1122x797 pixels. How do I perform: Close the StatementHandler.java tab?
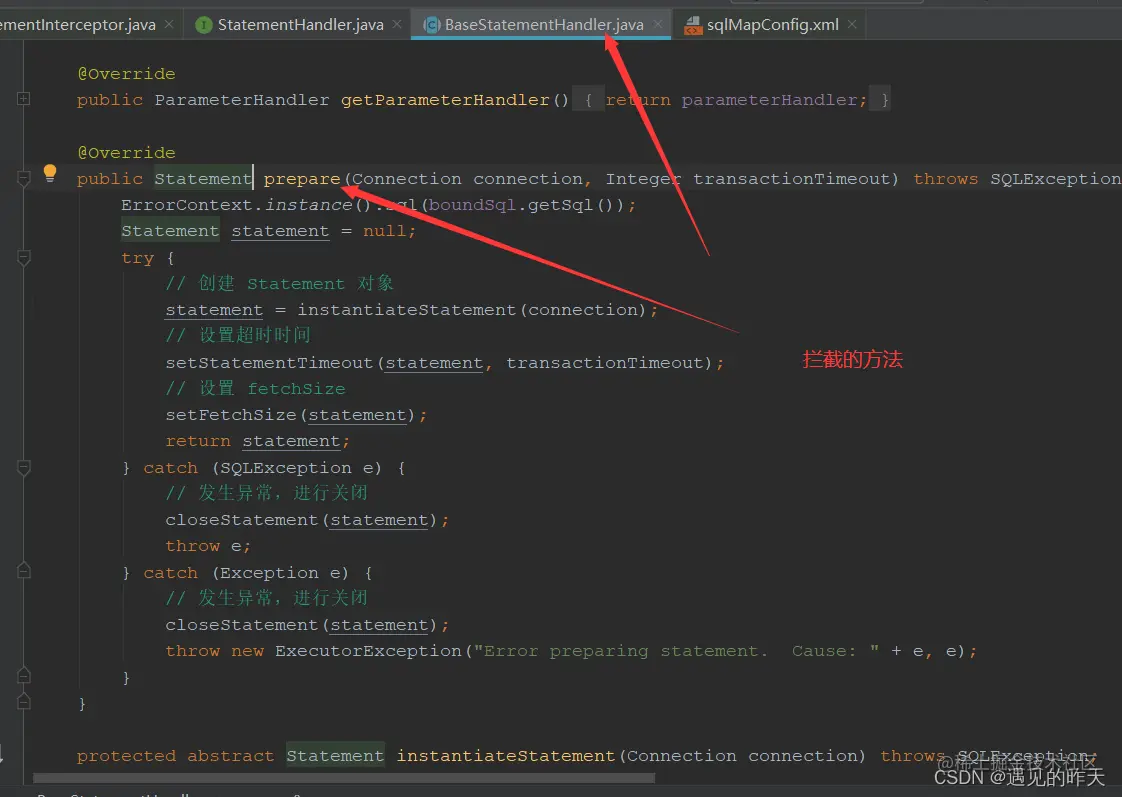pos(397,24)
